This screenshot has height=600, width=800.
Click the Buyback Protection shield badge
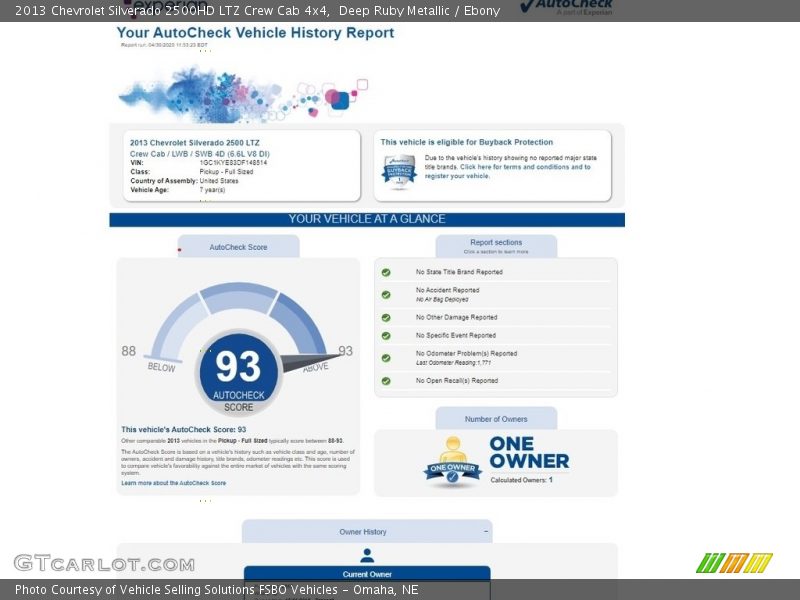point(399,171)
